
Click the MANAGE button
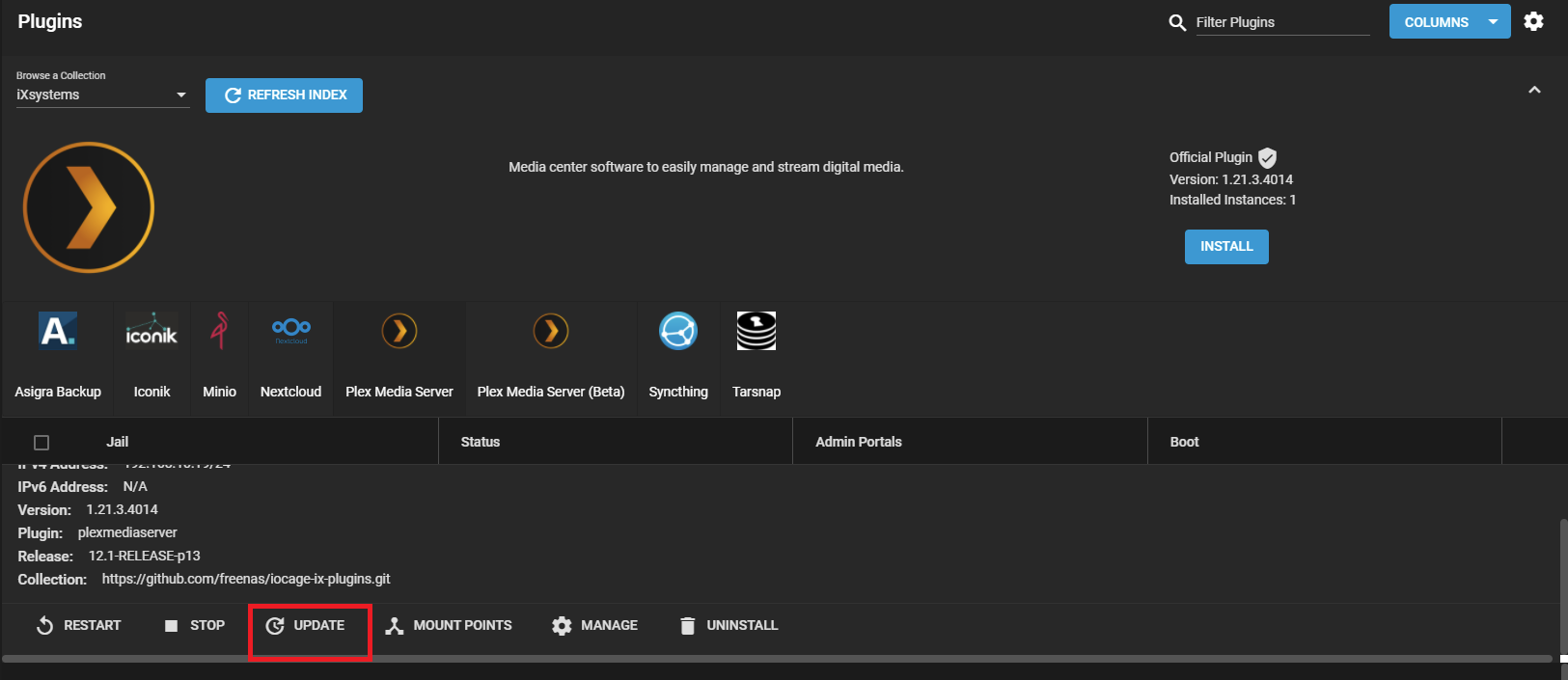click(x=594, y=626)
